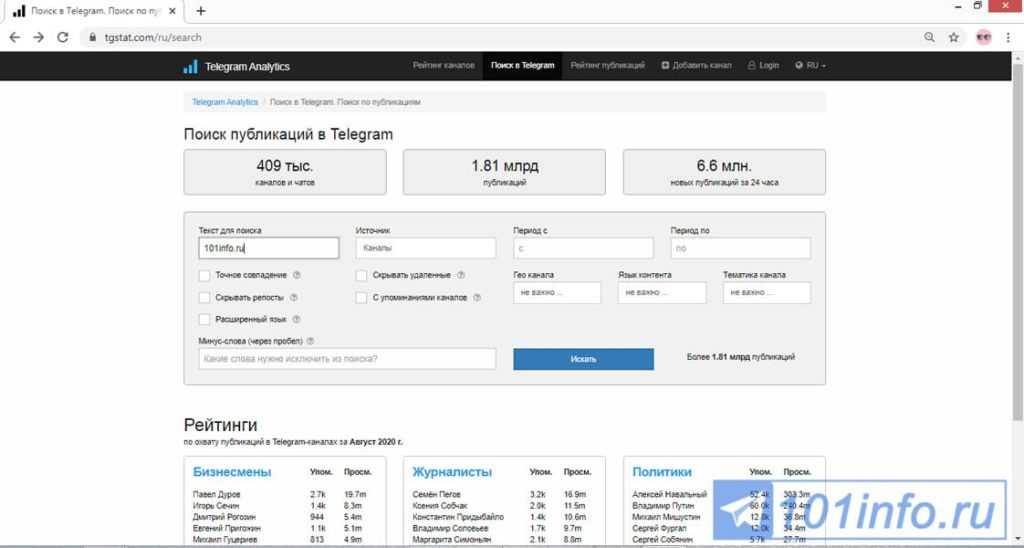The image size is (1024, 548).
Task: Go to Рейтинг каналов menu item
Action: coord(444,66)
